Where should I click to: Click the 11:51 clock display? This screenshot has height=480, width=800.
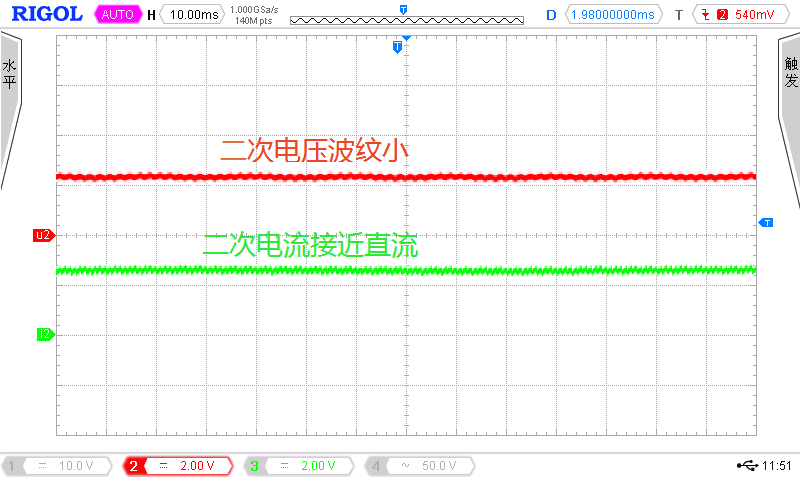coord(777,466)
